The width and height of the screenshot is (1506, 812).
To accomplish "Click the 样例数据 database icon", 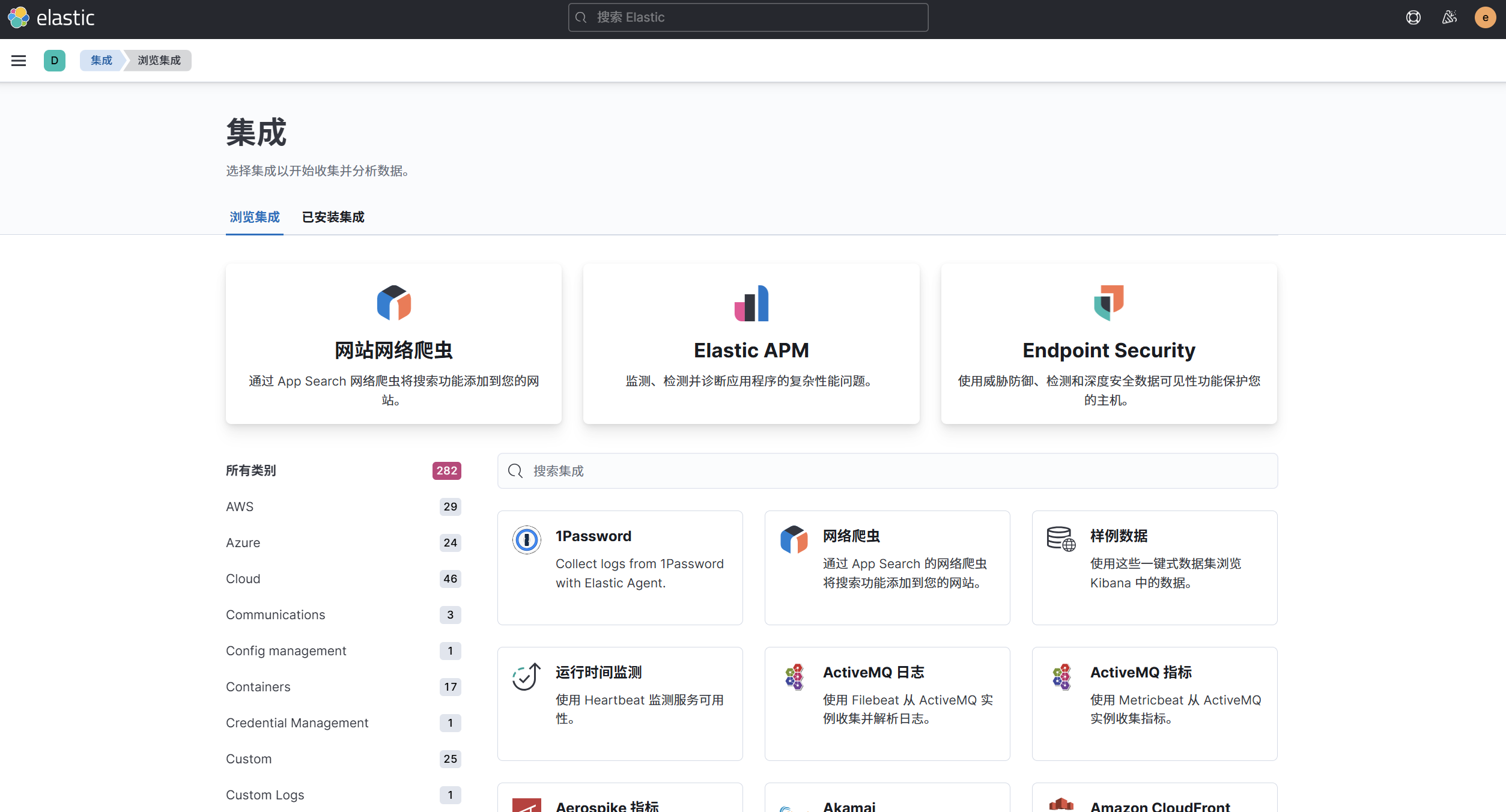I will click(x=1061, y=539).
